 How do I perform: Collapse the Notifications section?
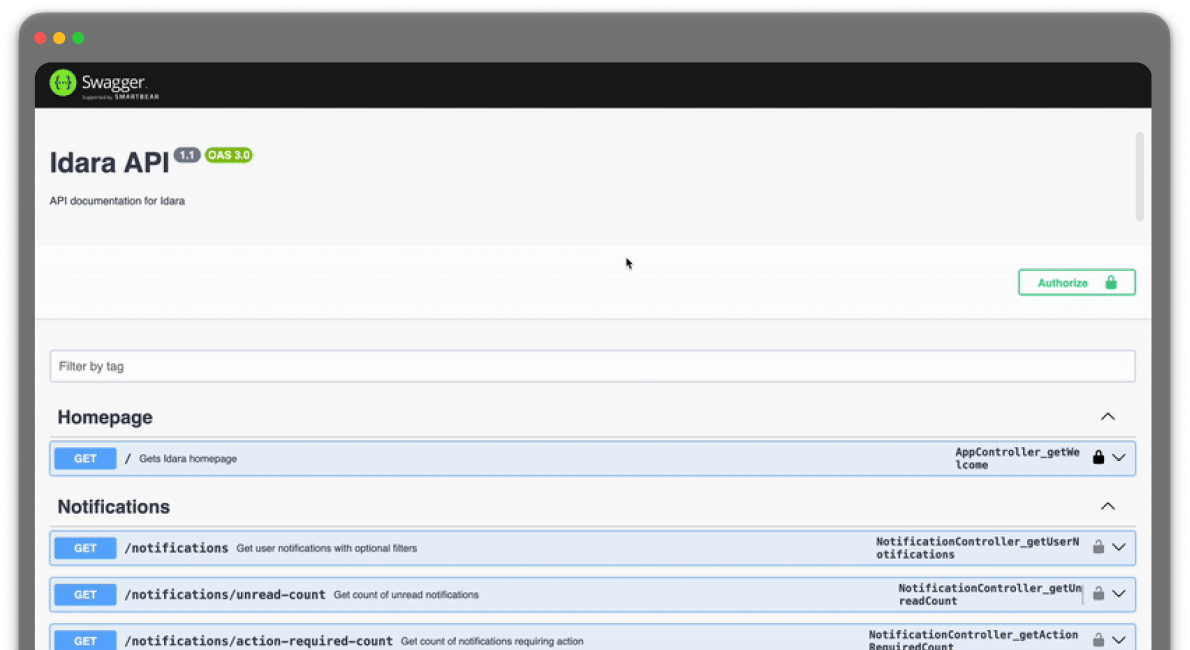pos(1107,506)
